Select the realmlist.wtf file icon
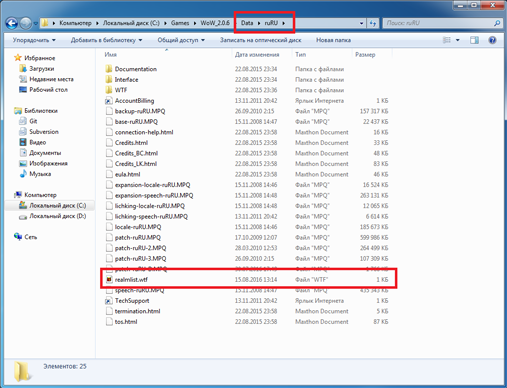Screen dimensions: 507x388 click(x=109, y=279)
